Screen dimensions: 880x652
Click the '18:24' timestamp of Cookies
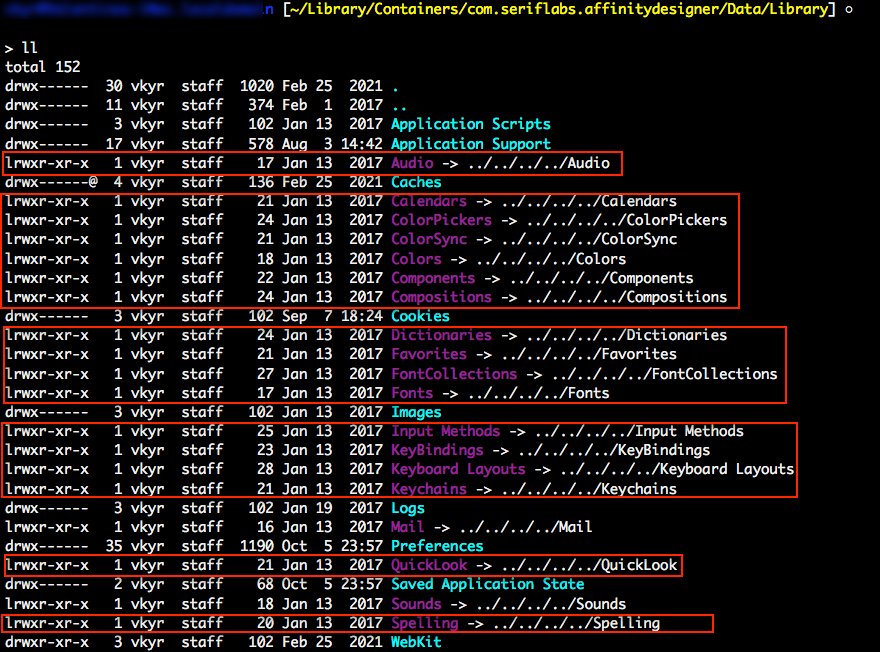point(362,316)
